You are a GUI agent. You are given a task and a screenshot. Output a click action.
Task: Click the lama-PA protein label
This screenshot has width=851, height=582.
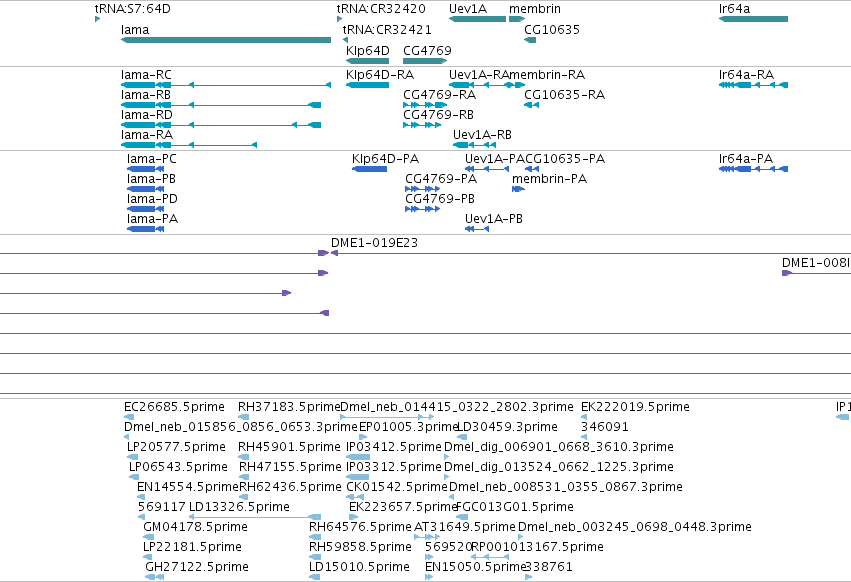[152, 219]
